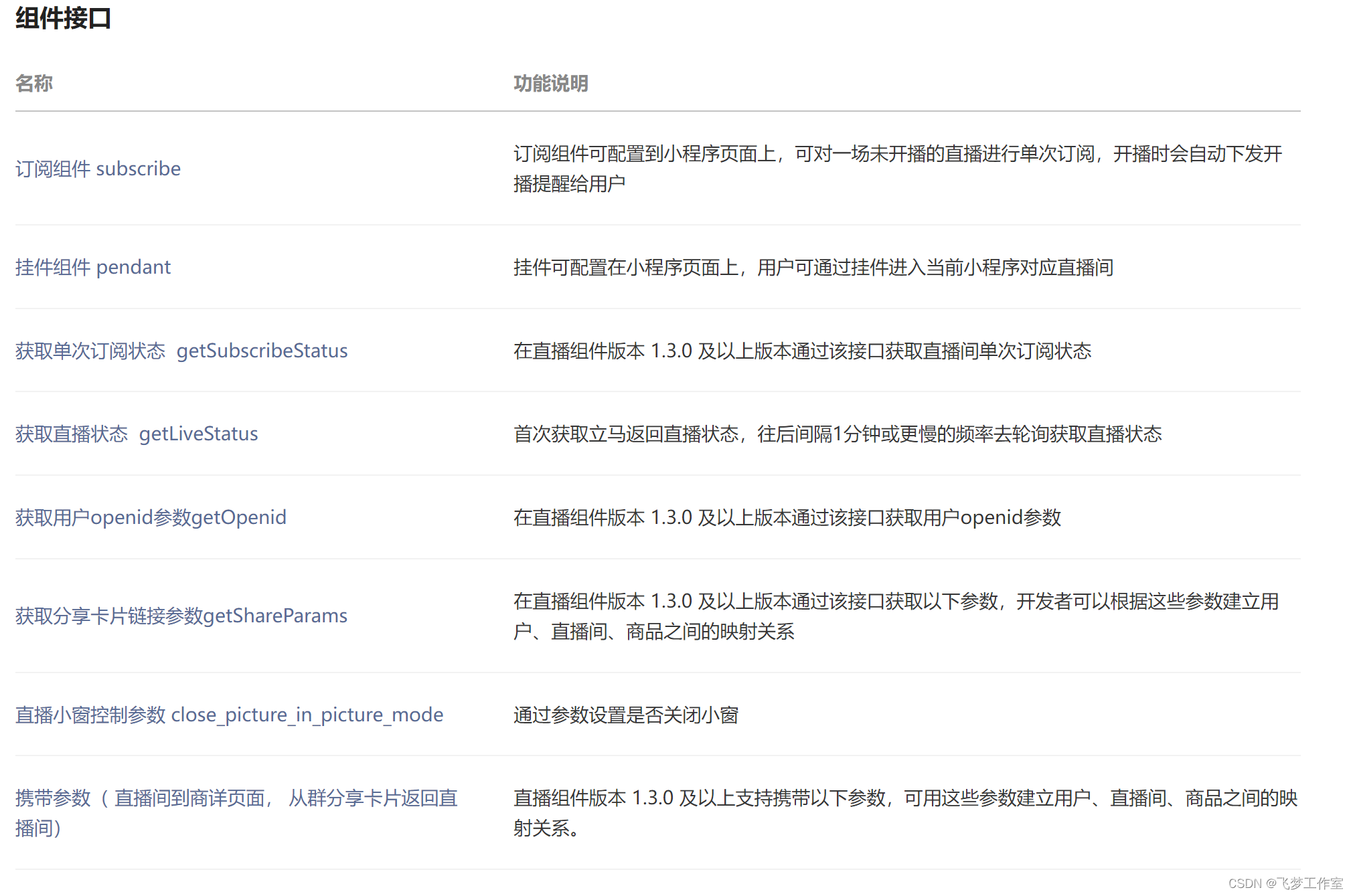This screenshot has height=896, width=1353.
Task: Click the 通过参数设置是否关闭小窗 description
Action: pyautogui.click(x=625, y=715)
